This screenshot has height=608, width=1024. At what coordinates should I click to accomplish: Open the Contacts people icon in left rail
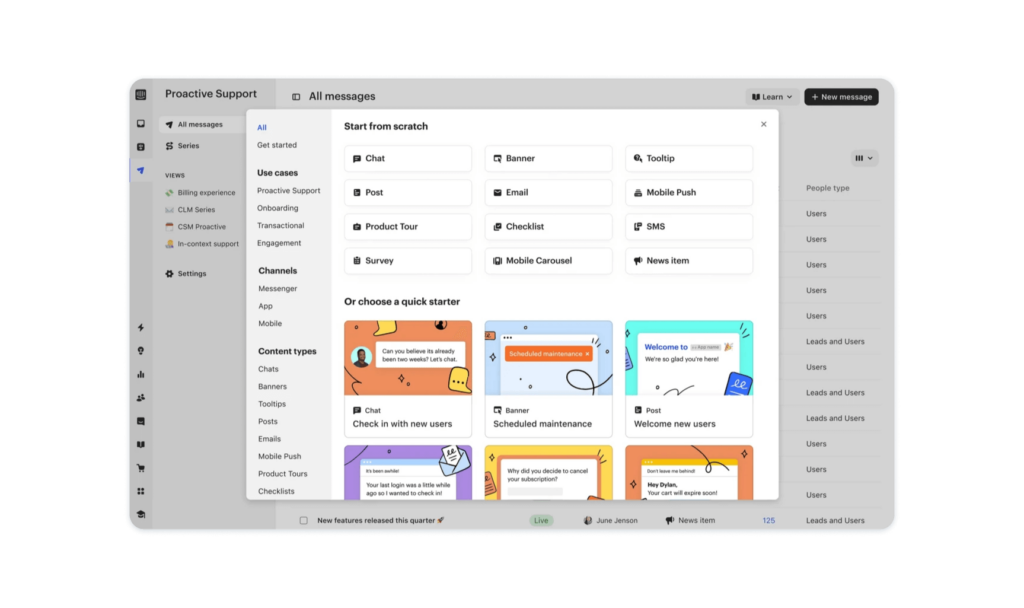(141, 398)
